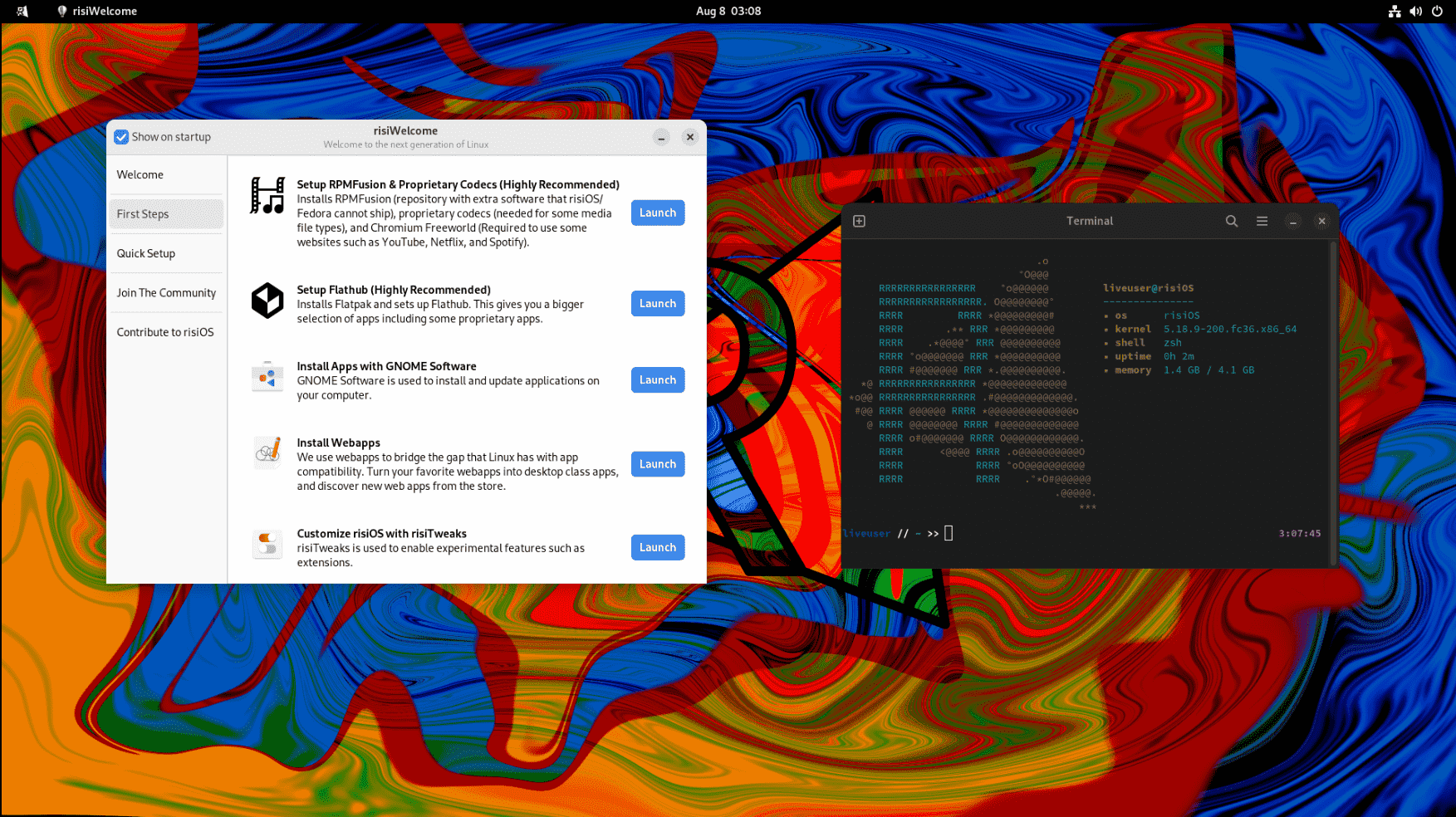The image size is (1456, 817).
Task: Open a new Terminal tab with the plus icon
Action: click(859, 221)
